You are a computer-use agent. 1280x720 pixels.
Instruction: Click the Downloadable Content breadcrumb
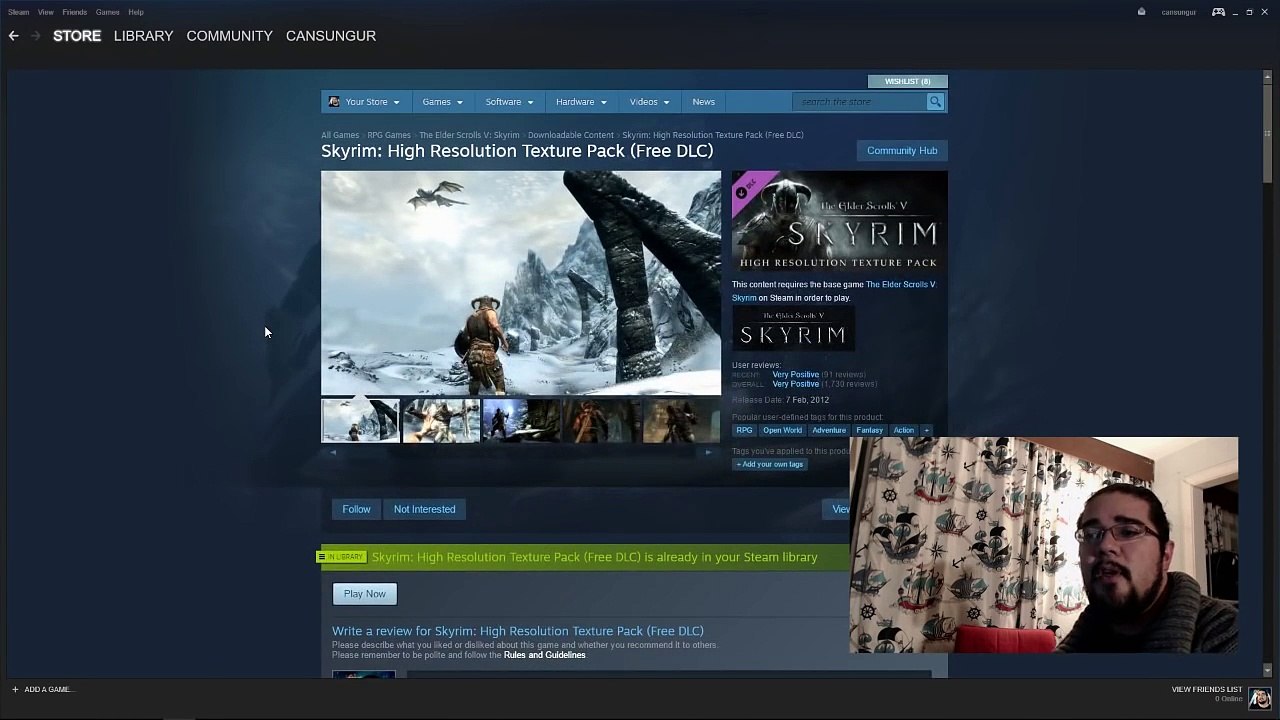point(571,135)
